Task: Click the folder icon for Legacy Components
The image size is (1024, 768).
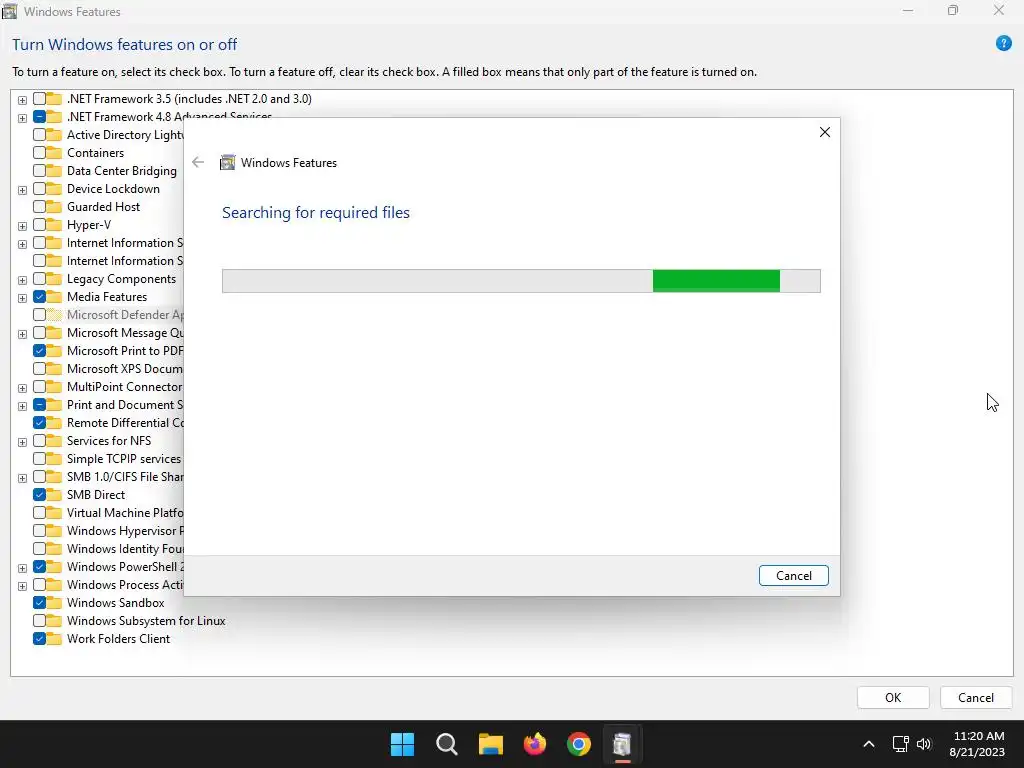Action: 54,279
